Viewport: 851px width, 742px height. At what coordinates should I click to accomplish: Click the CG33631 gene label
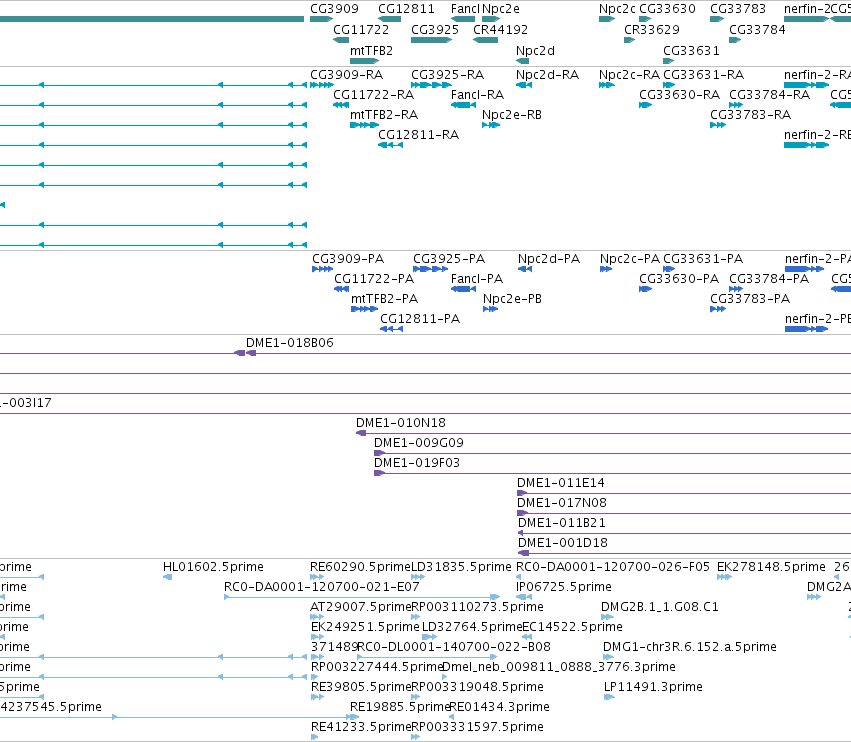coord(691,51)
